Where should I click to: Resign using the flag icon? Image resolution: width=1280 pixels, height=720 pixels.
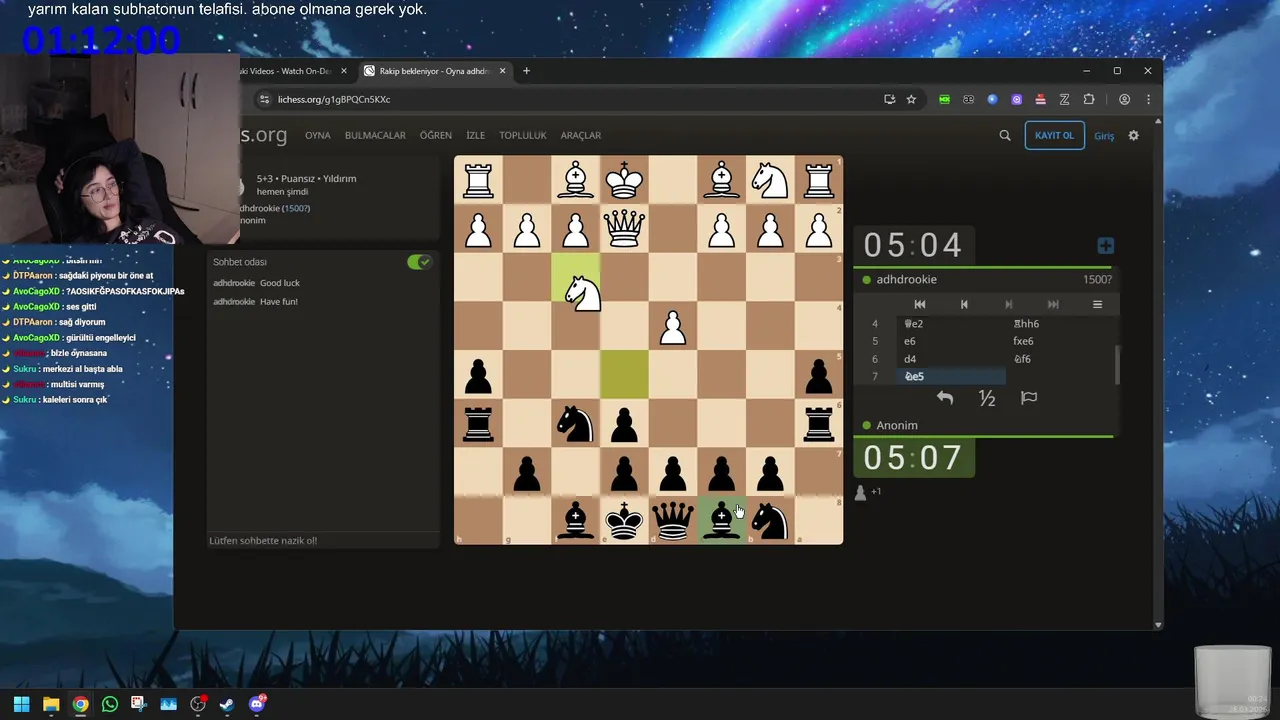(1029, 398)
